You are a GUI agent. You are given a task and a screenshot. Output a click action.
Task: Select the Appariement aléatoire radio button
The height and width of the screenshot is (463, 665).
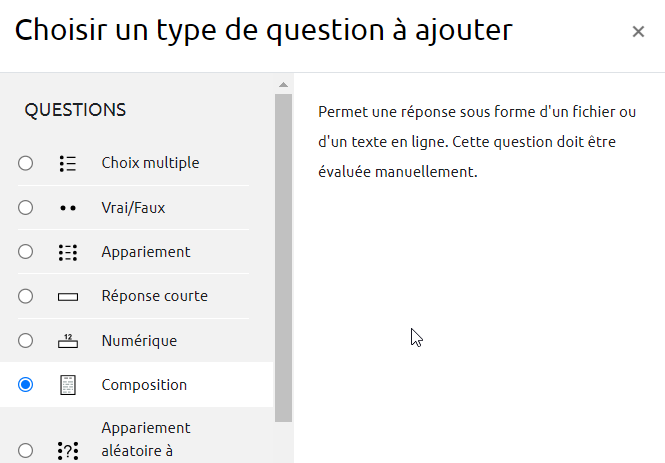tap(26, 450)
